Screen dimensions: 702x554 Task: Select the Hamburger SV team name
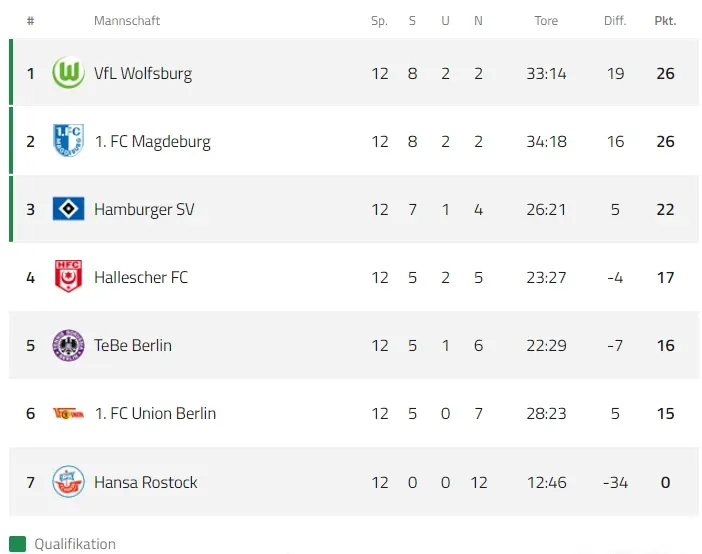click(144, 209)
